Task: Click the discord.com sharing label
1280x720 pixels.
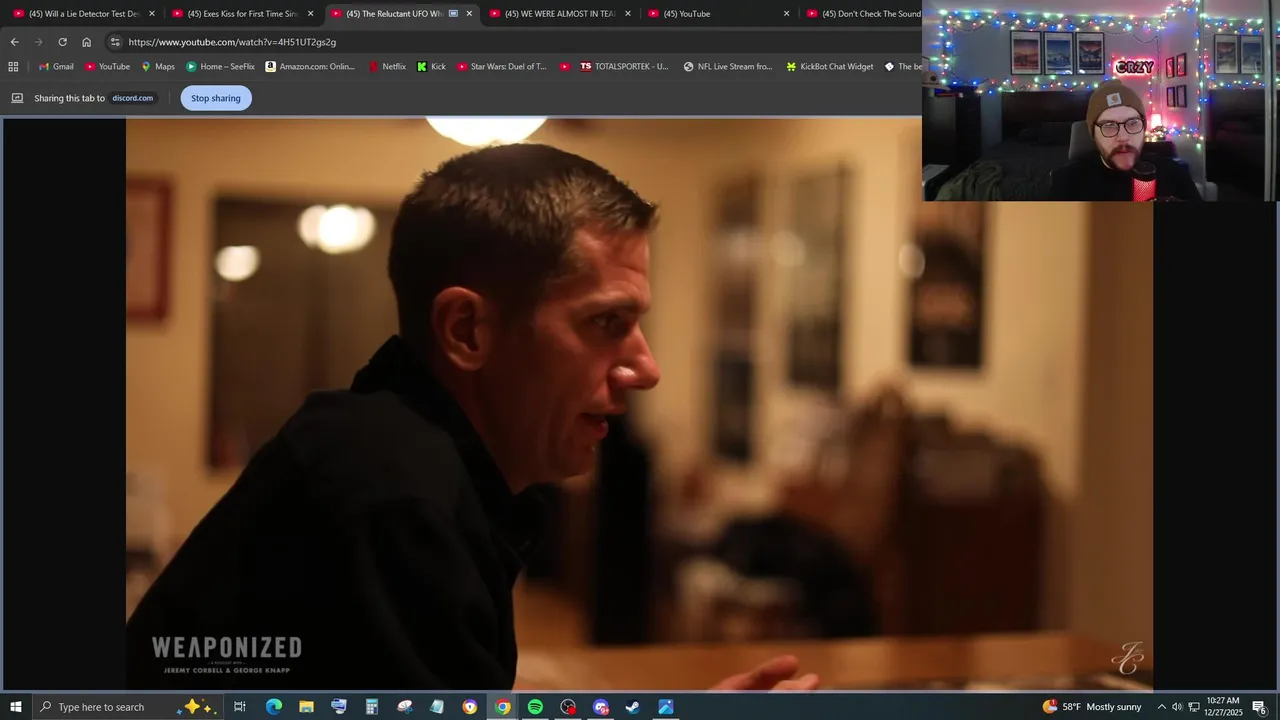Action: pos(132,98)
